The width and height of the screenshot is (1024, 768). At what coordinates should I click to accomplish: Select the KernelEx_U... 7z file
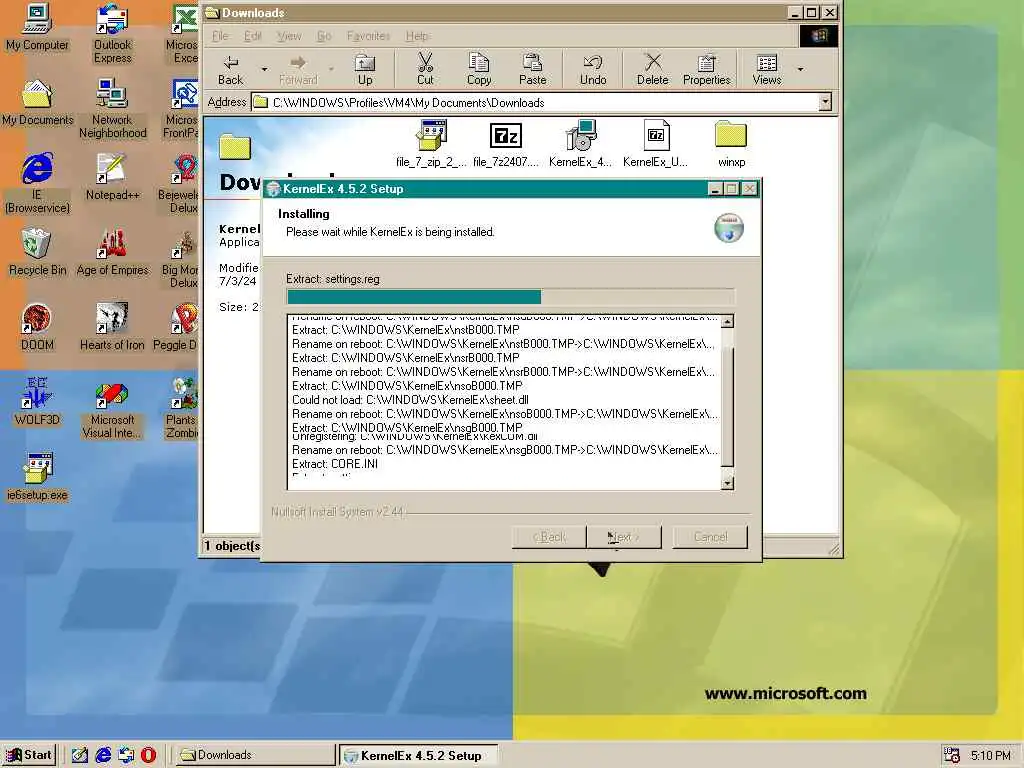tap(656, 144)
